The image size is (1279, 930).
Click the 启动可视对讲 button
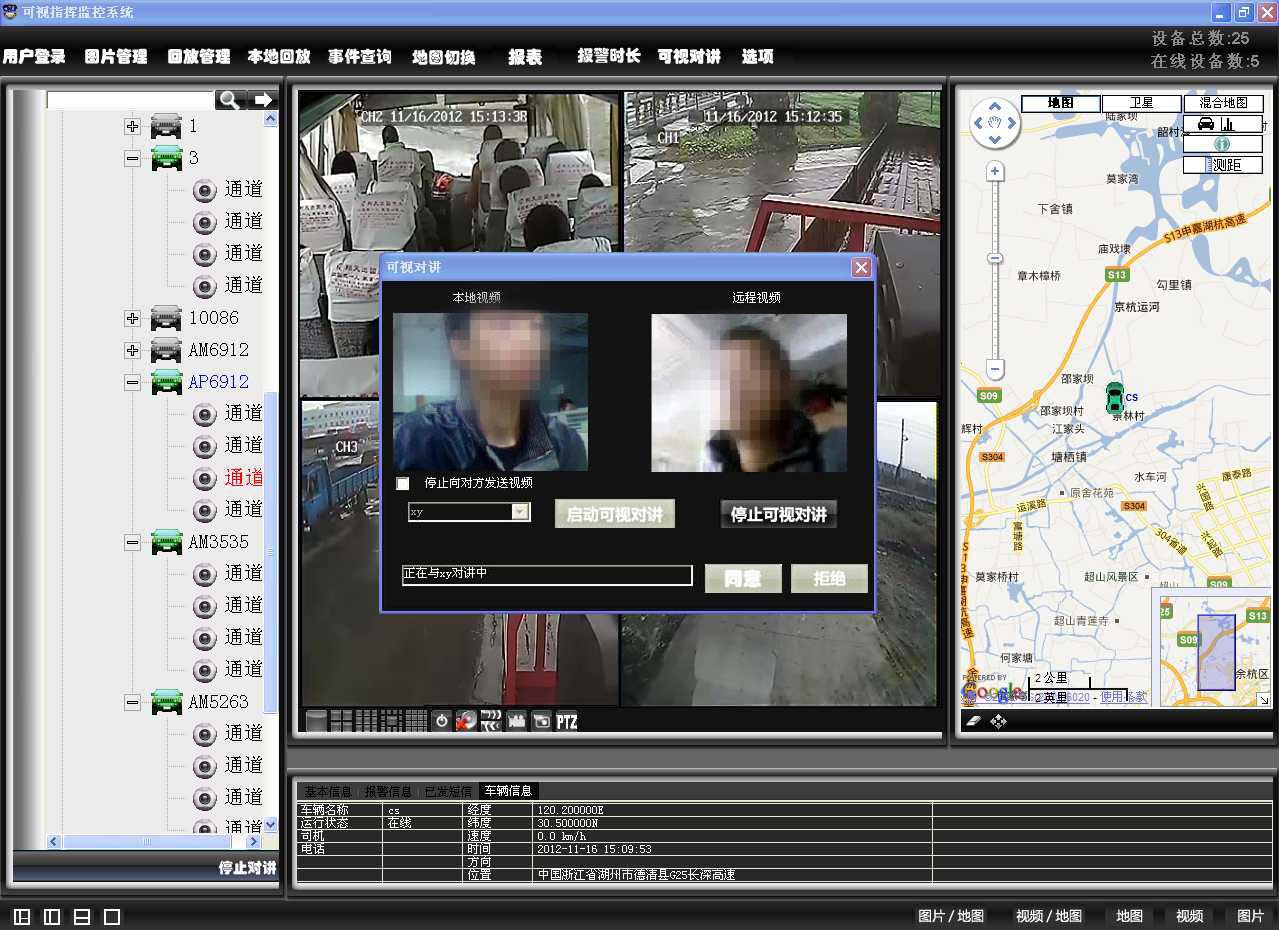615,514
